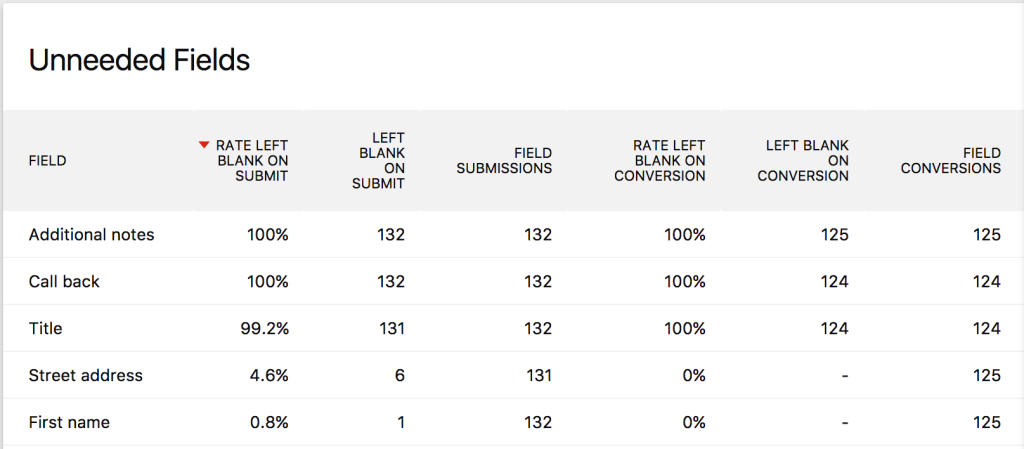
Task: Click the 4.6% rate for Street address
Action: pos(269,376)
